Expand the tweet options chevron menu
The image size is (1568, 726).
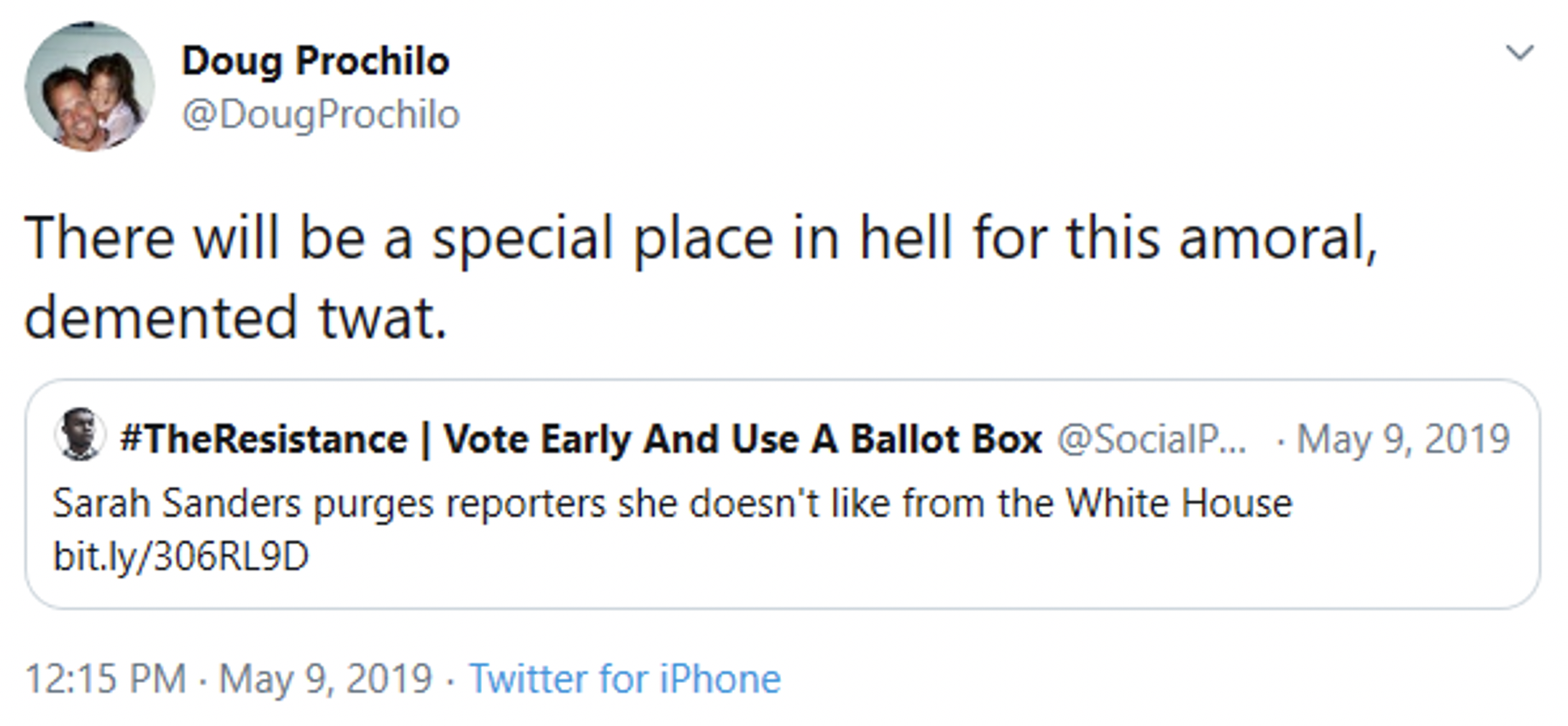(x=1519, y=52)
